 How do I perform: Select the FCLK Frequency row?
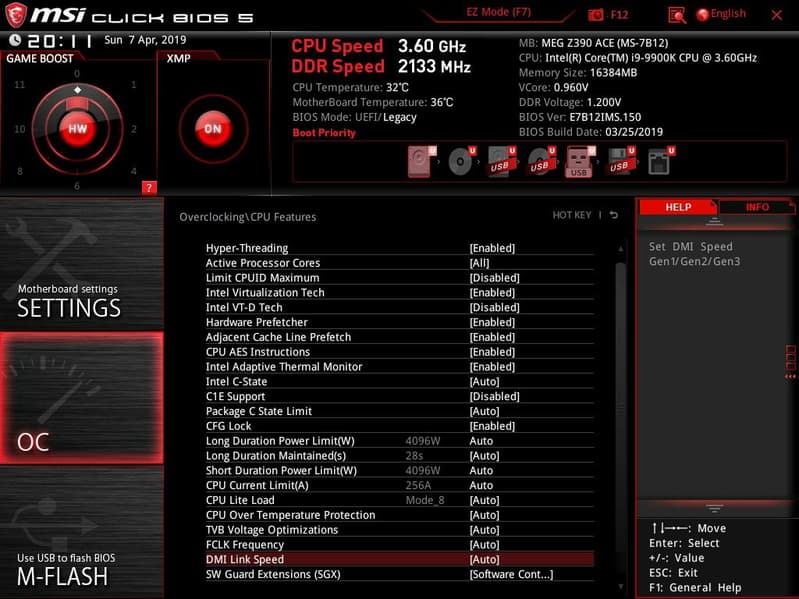[x=400, y=544]
